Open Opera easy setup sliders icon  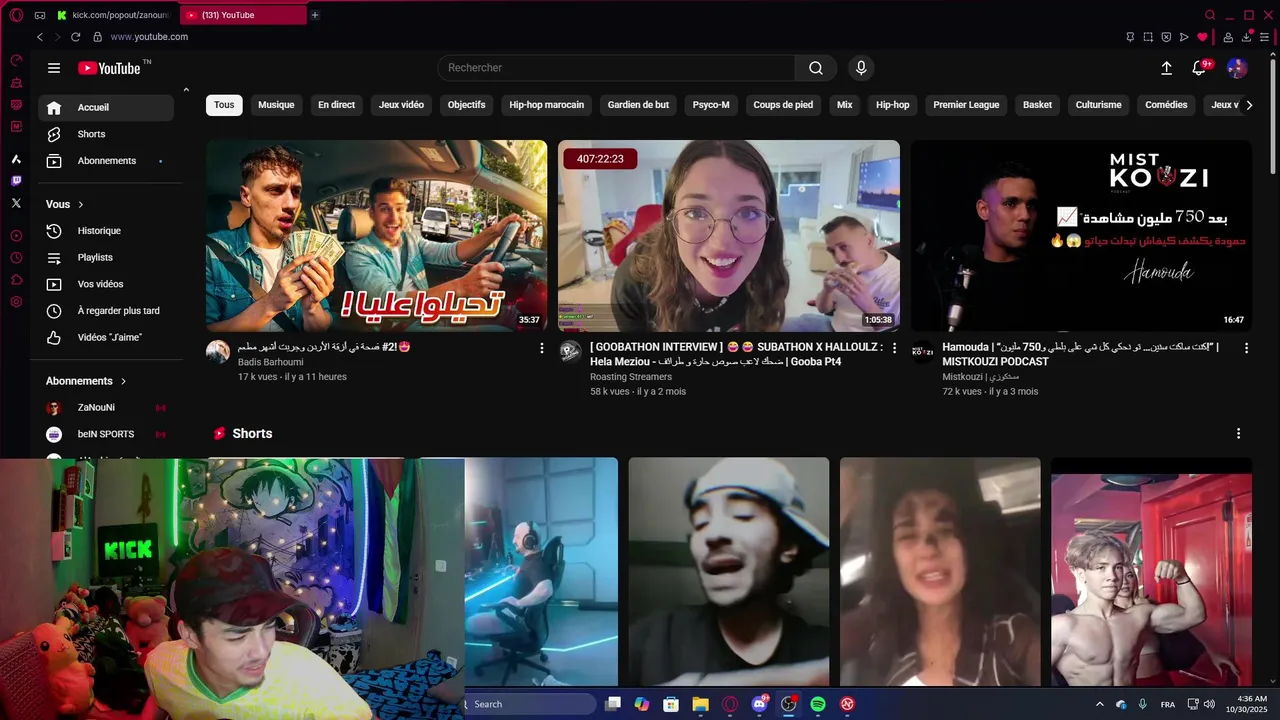coord(1265,37)
